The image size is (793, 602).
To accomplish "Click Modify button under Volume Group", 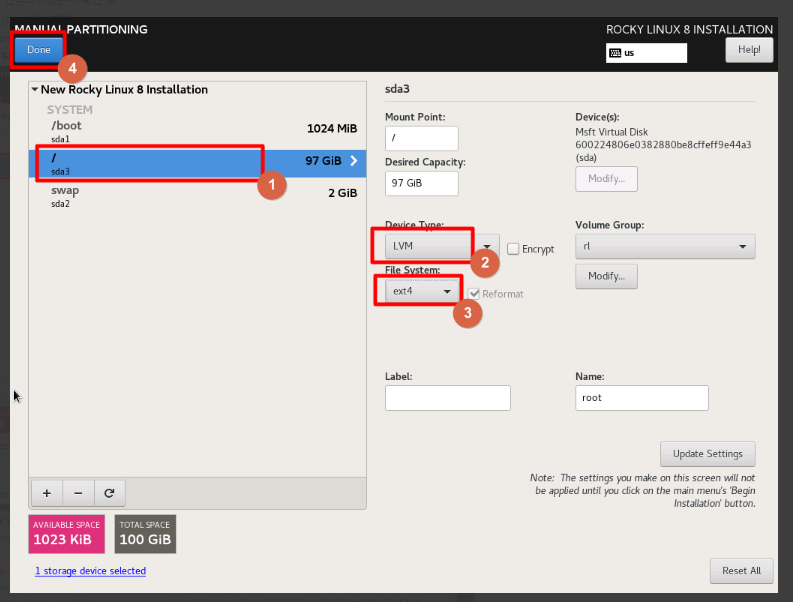I will click(606, 276).
